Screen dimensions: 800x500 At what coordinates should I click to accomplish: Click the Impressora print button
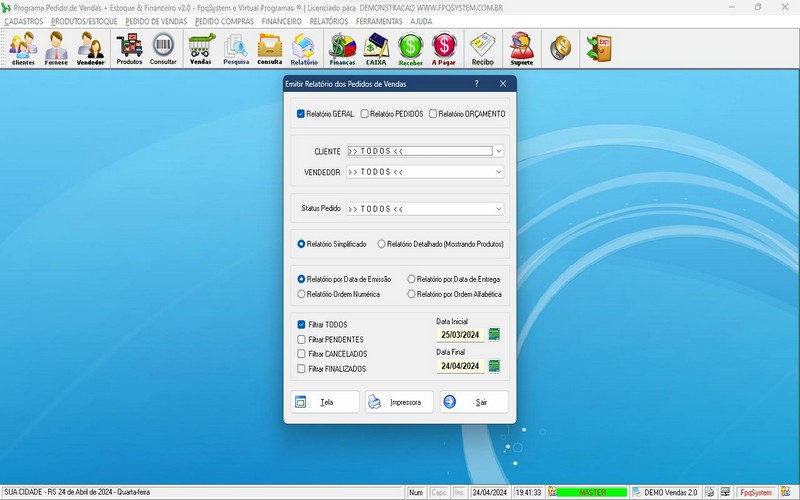point(399,402)
